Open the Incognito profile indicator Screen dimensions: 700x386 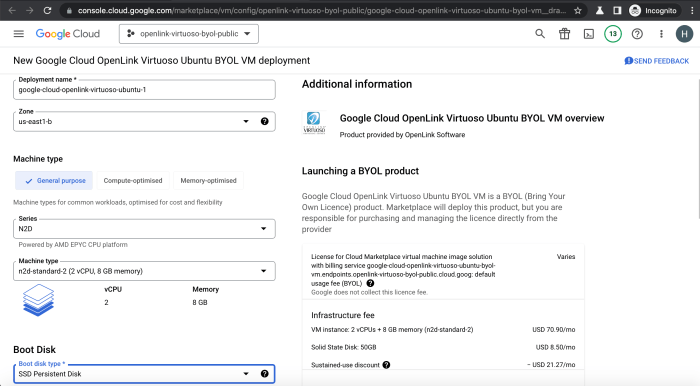[653, 10]
